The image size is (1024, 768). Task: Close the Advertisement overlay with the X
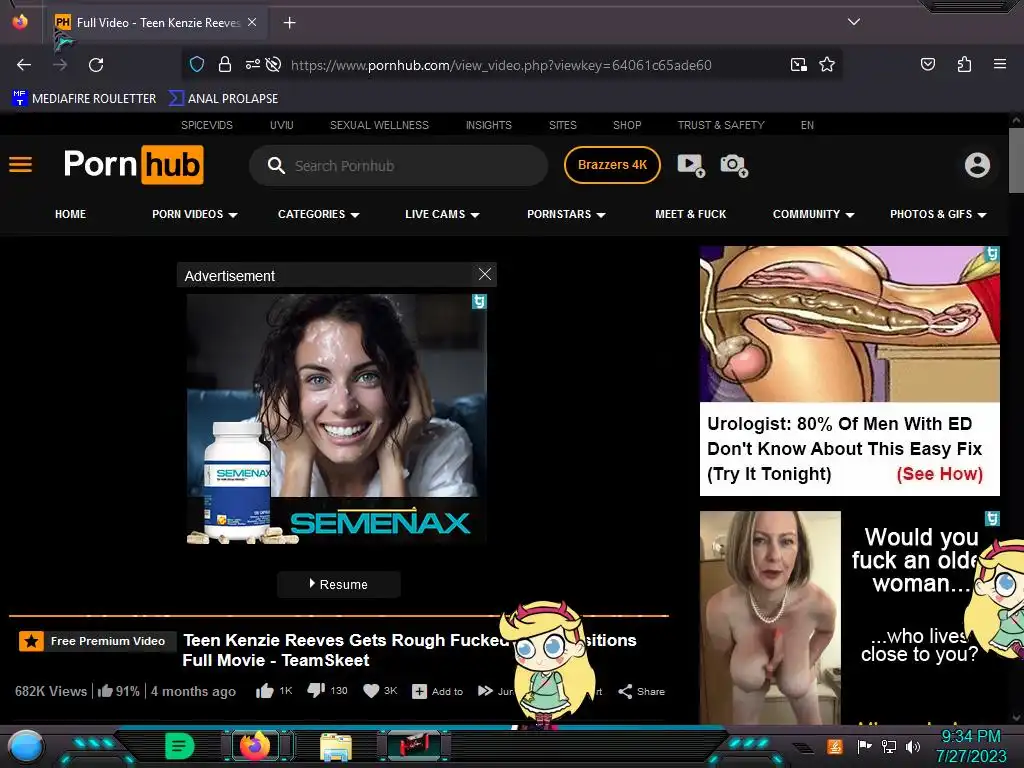[485, 274]
